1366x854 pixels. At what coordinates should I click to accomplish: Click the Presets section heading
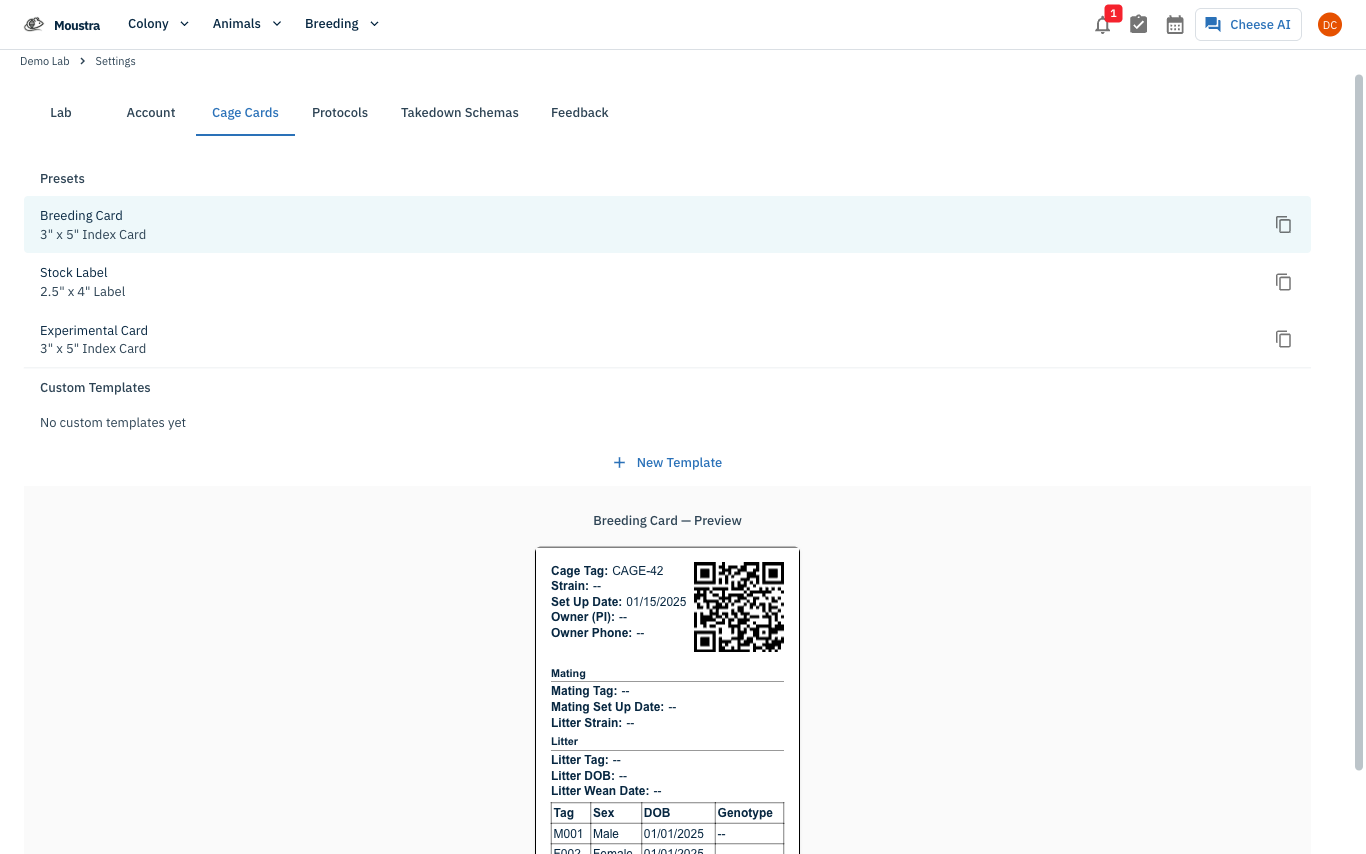coord(62,179)
